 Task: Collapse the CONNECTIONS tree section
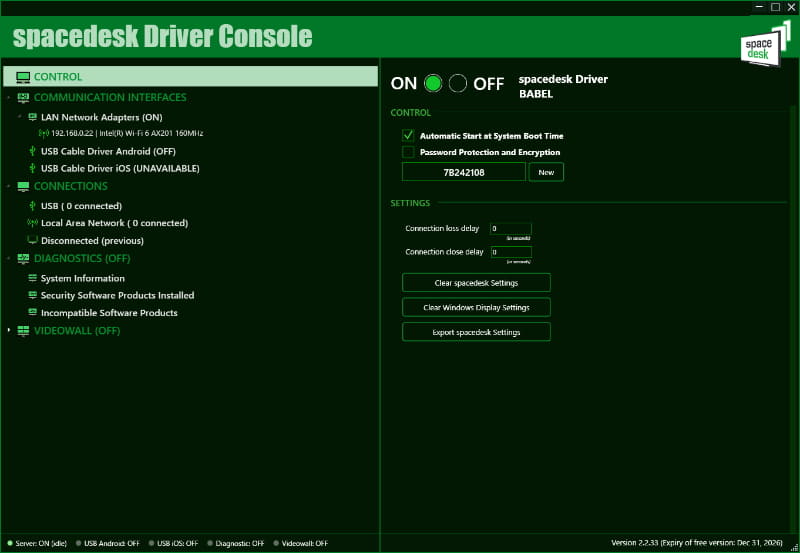coord(9,186)
